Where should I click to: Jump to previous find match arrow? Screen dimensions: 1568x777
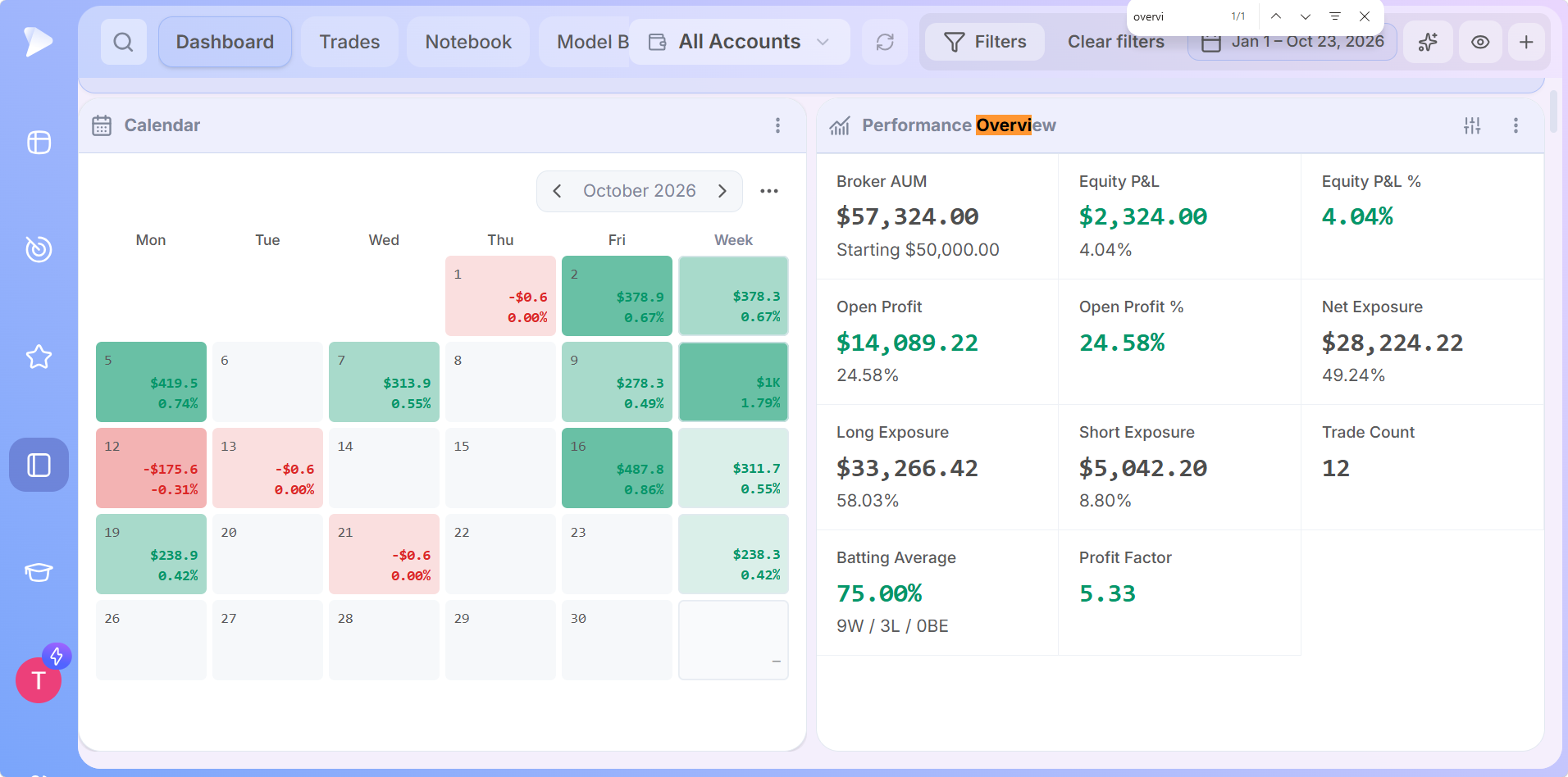(x=1276, y=16)
